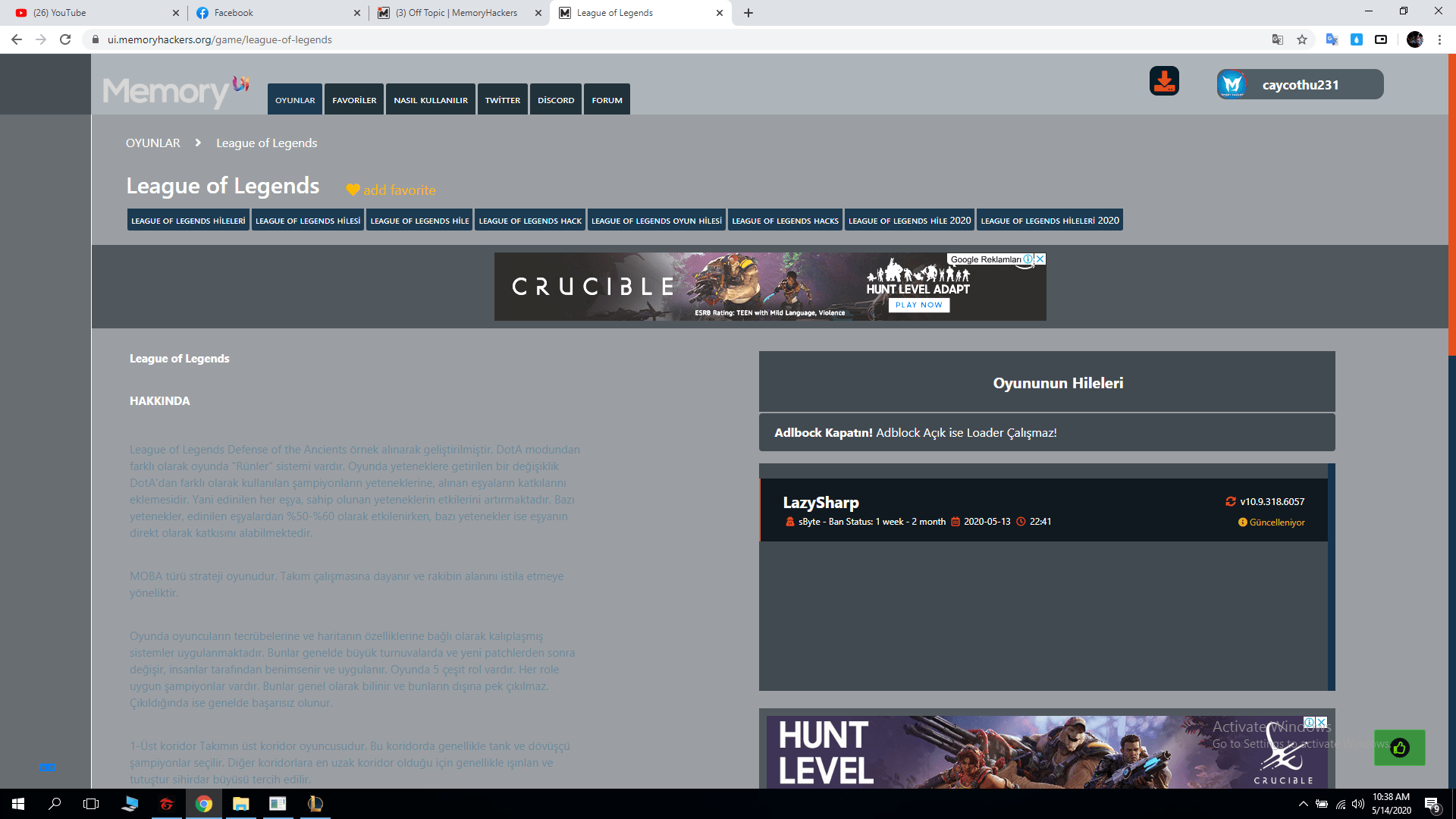This screenshot has width=1456, height=819.
Task: Switch to the YouTube tab
Action: (x=93, y=13)
